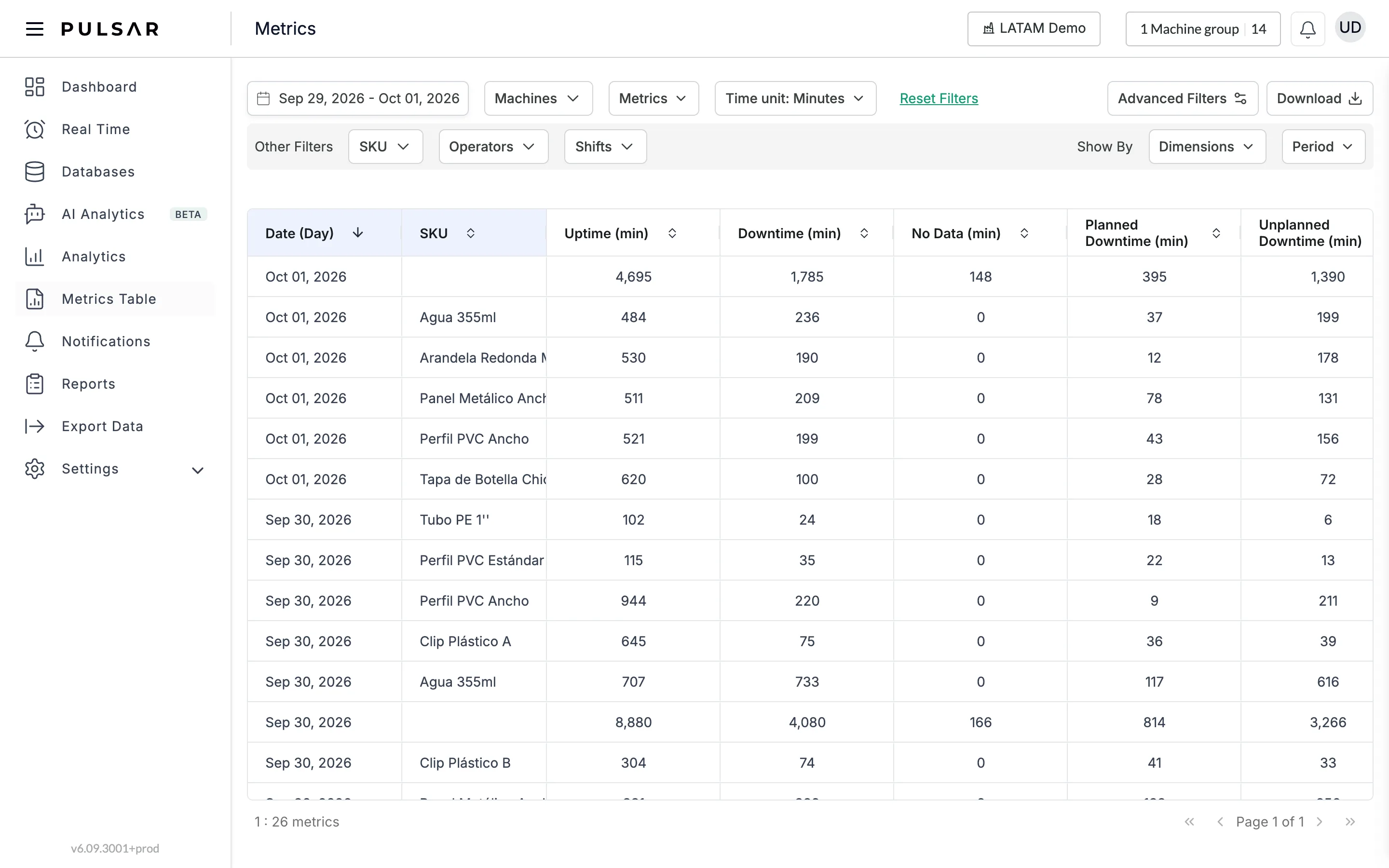
Task: Click the Tubo PE 1'' cell
Action: tap(474, 519)
